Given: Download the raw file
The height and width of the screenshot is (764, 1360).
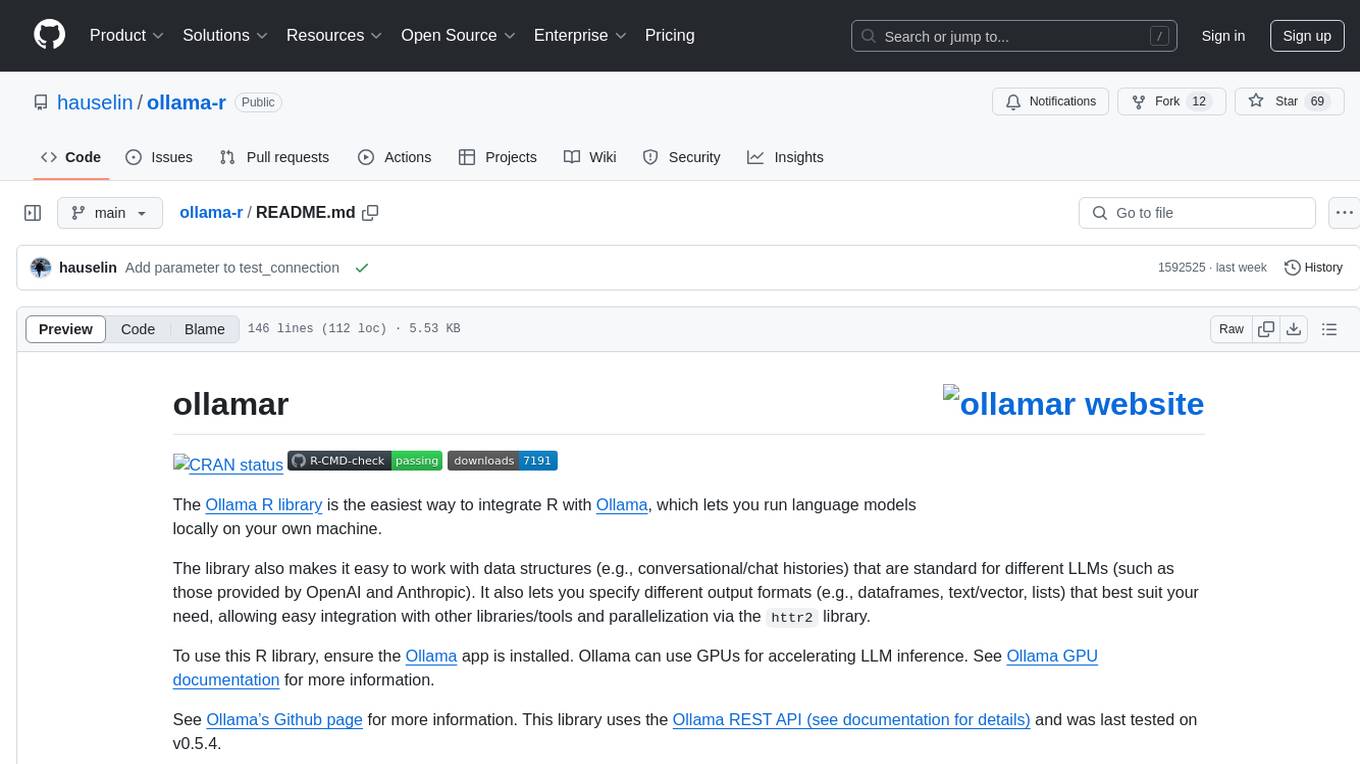Looking at the screenshot, I should (x=1293, y=329).
